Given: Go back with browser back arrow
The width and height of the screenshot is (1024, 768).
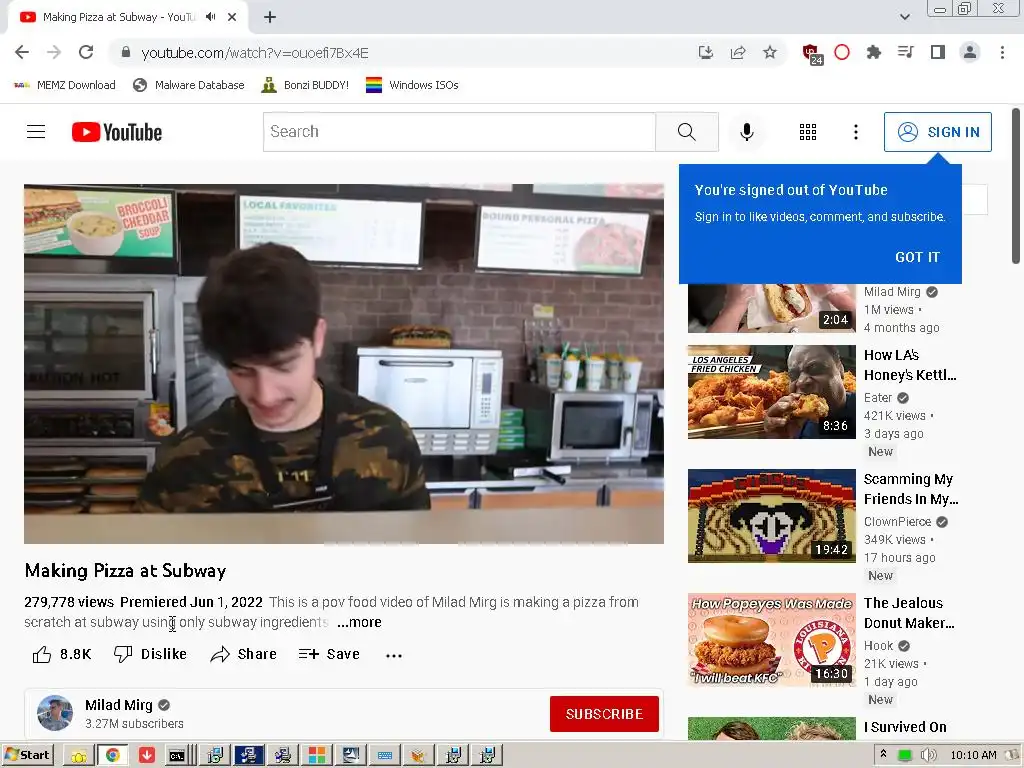Looking at the screenshot, I should pos(22,52).
